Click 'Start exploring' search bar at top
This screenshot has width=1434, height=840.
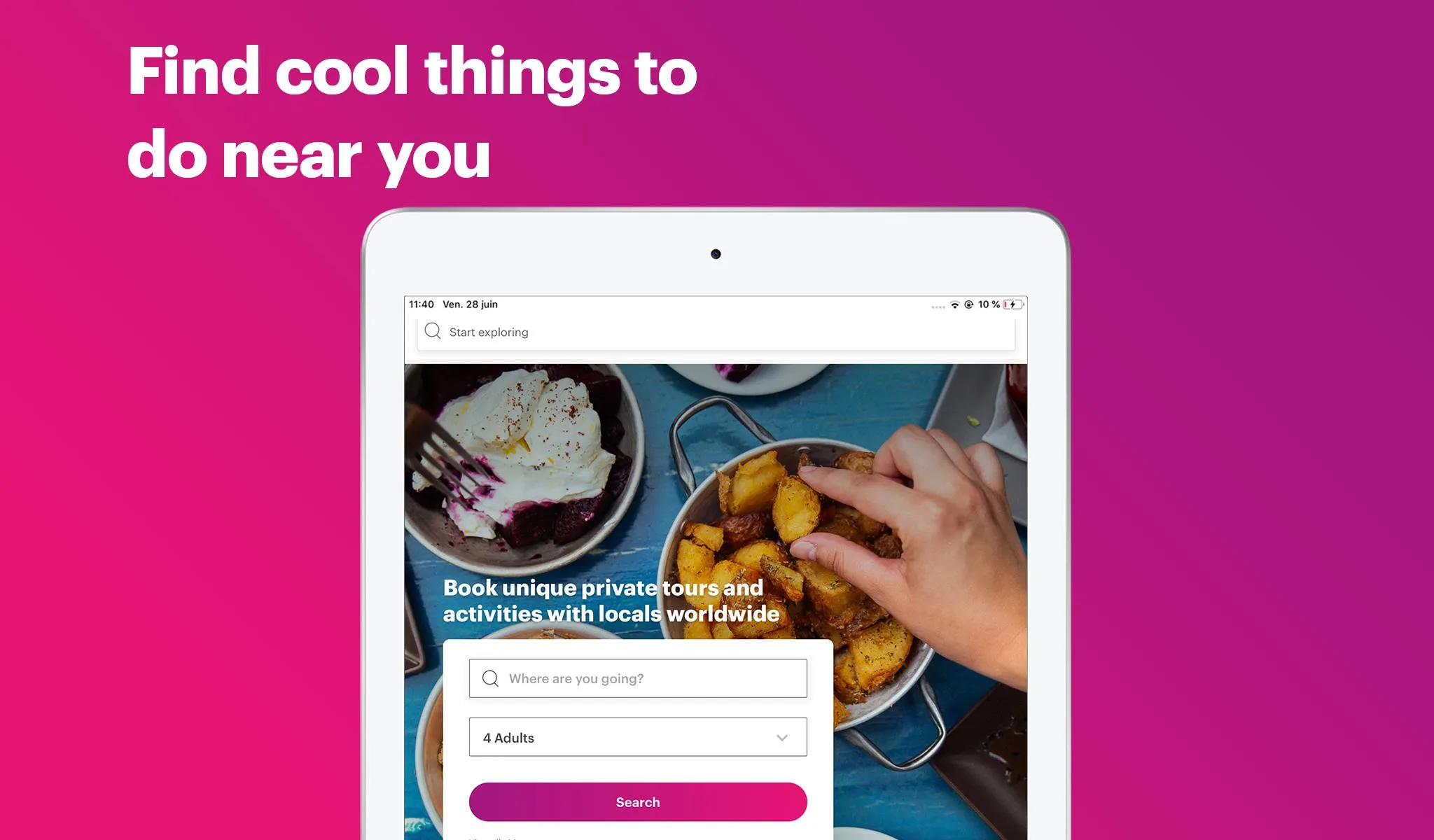[717, 332]
